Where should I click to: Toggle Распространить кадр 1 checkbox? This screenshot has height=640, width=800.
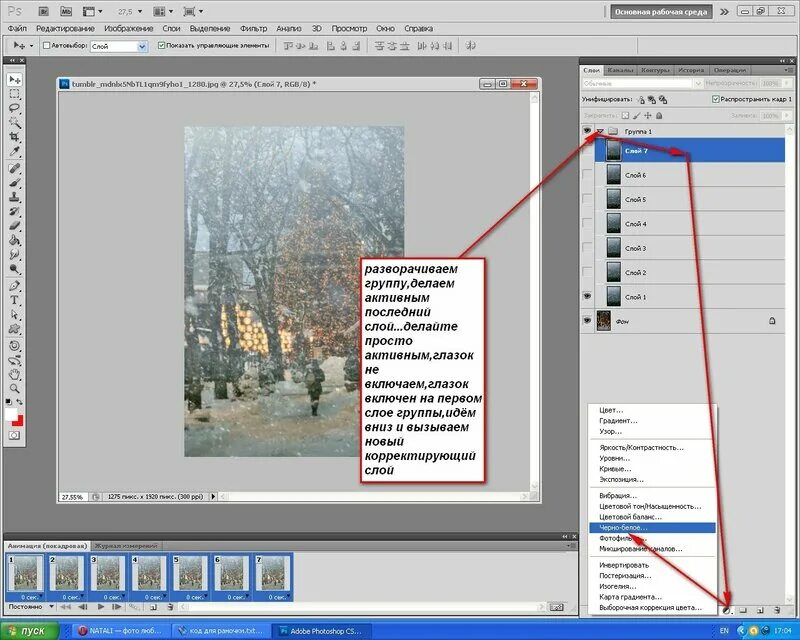click(715, 99)
